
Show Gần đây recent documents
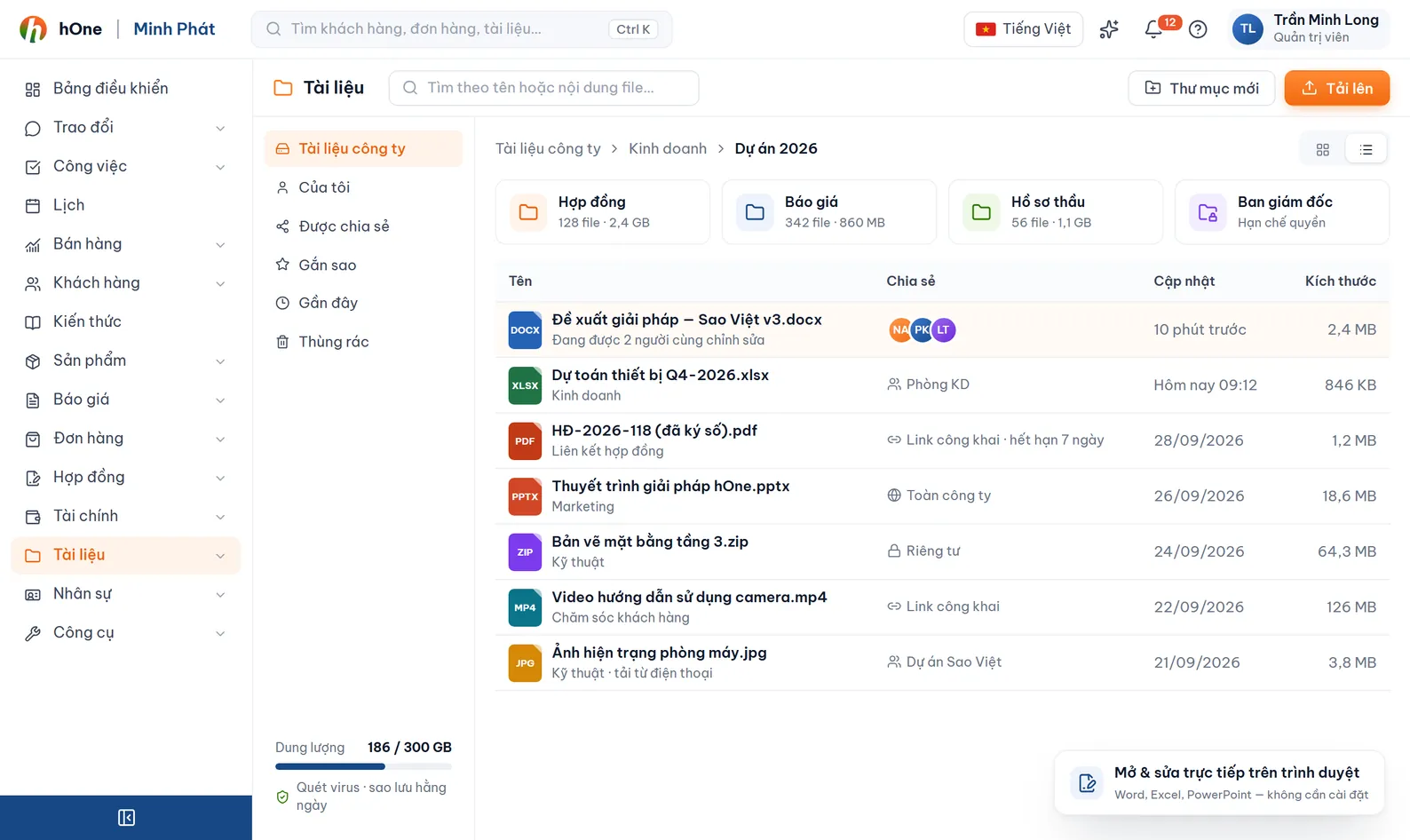[363, 303]
